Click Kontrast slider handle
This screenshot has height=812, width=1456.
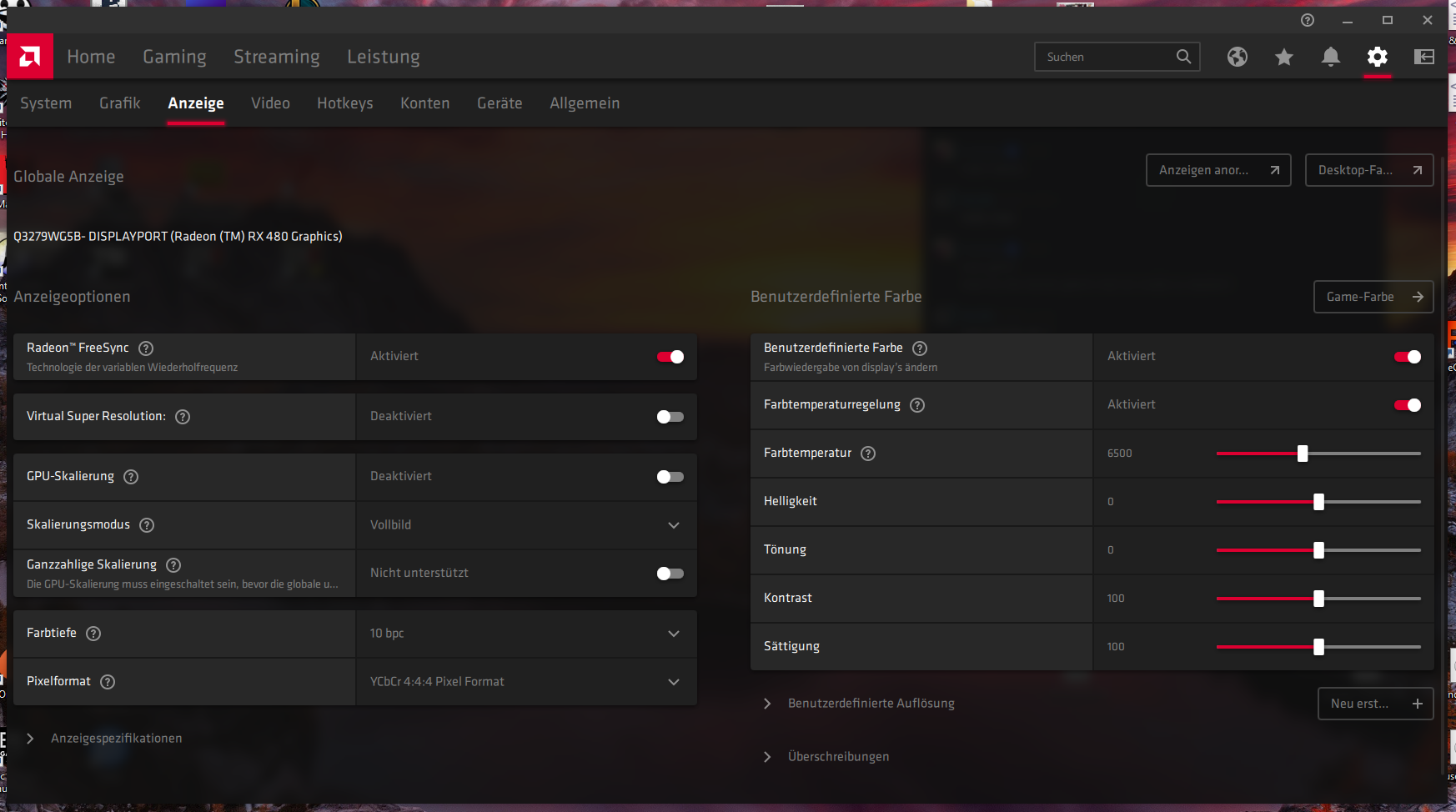[1318, 599]
